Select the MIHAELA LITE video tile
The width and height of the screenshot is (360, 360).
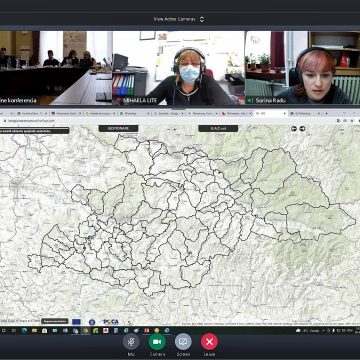tap(178, 68)
